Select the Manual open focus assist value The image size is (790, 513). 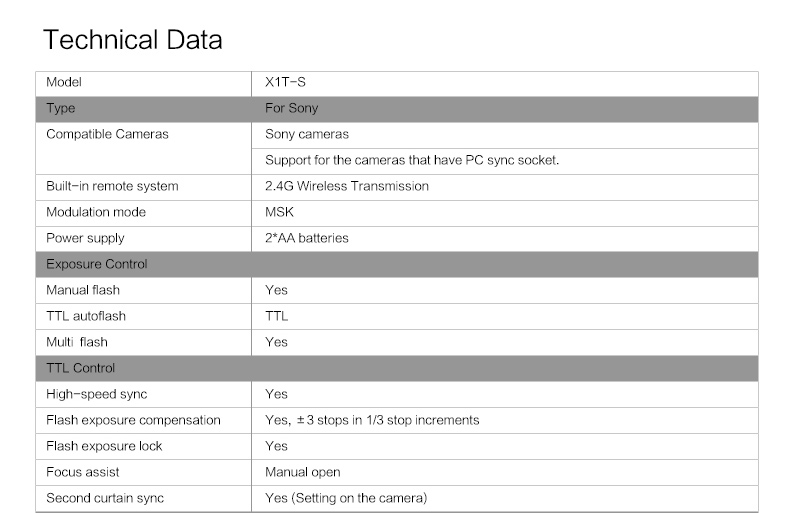302,472
